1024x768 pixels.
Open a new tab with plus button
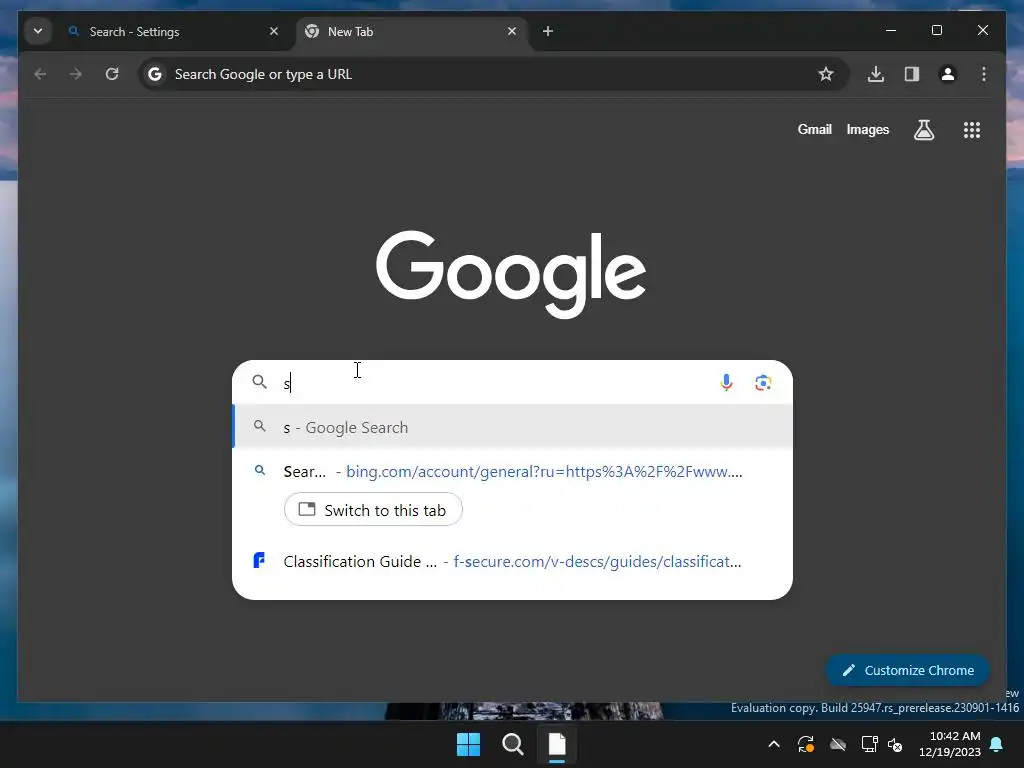coord(548,31)
